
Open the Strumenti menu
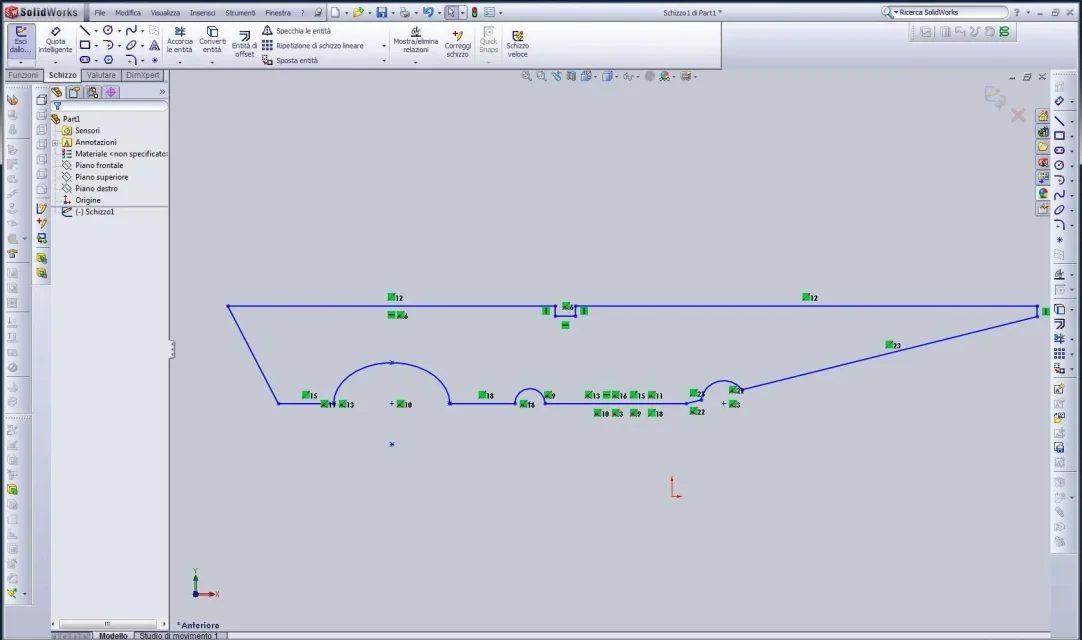pyautogui.click(x=240, y=12)
